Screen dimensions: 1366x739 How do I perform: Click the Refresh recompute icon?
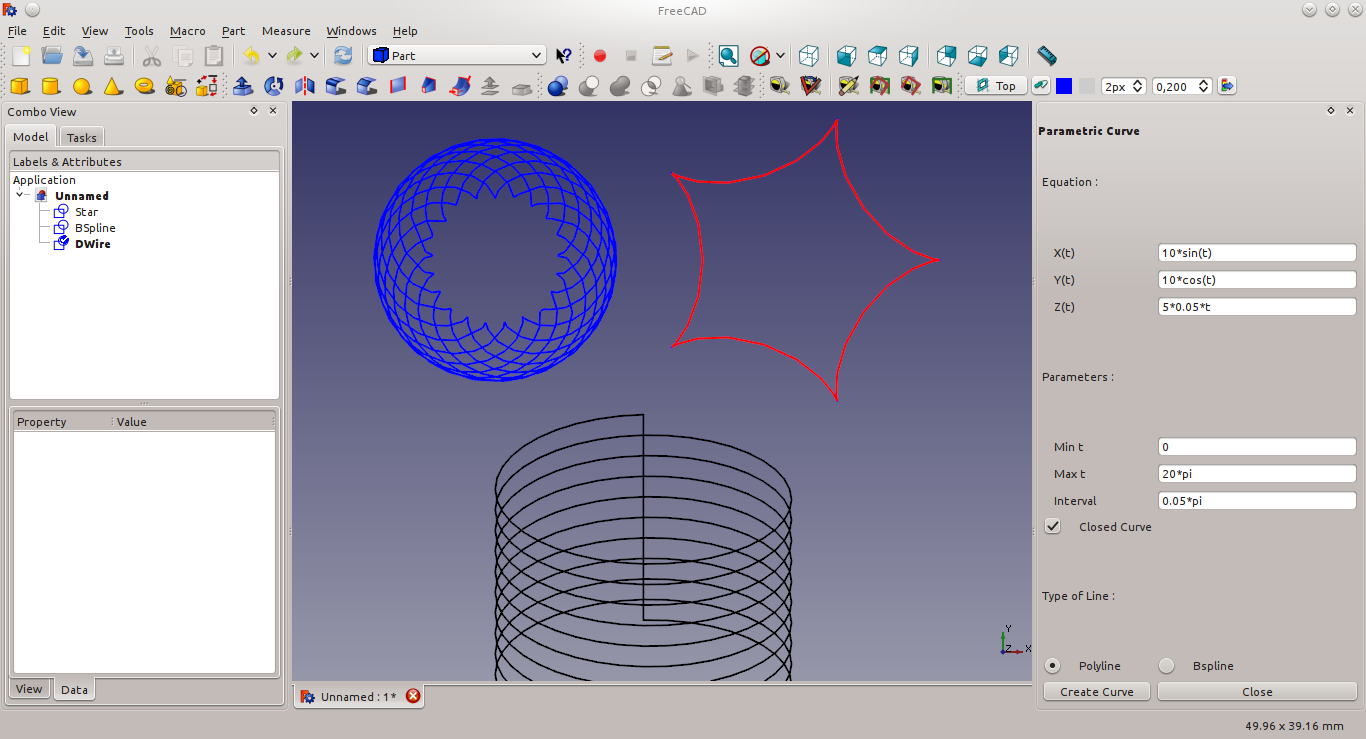pos(343,56)
